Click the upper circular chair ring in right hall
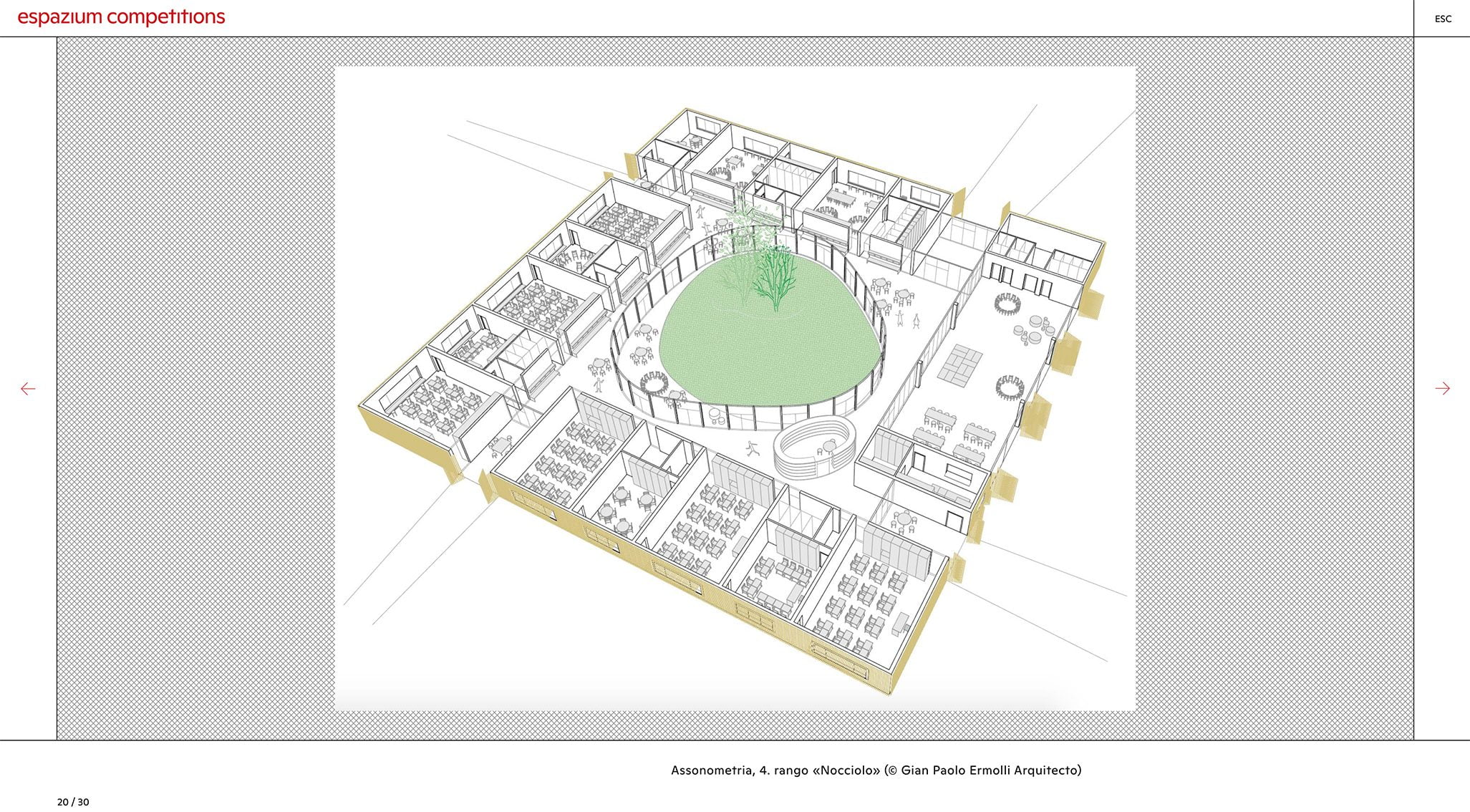Viewport: 1470px width, 812px height. pyautogui.click(x=1008, y=303)
